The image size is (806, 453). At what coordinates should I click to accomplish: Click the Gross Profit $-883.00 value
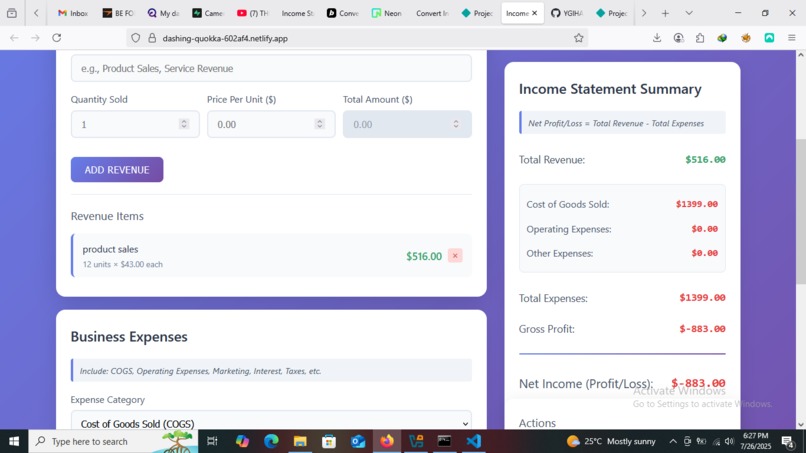coord(702,329)
